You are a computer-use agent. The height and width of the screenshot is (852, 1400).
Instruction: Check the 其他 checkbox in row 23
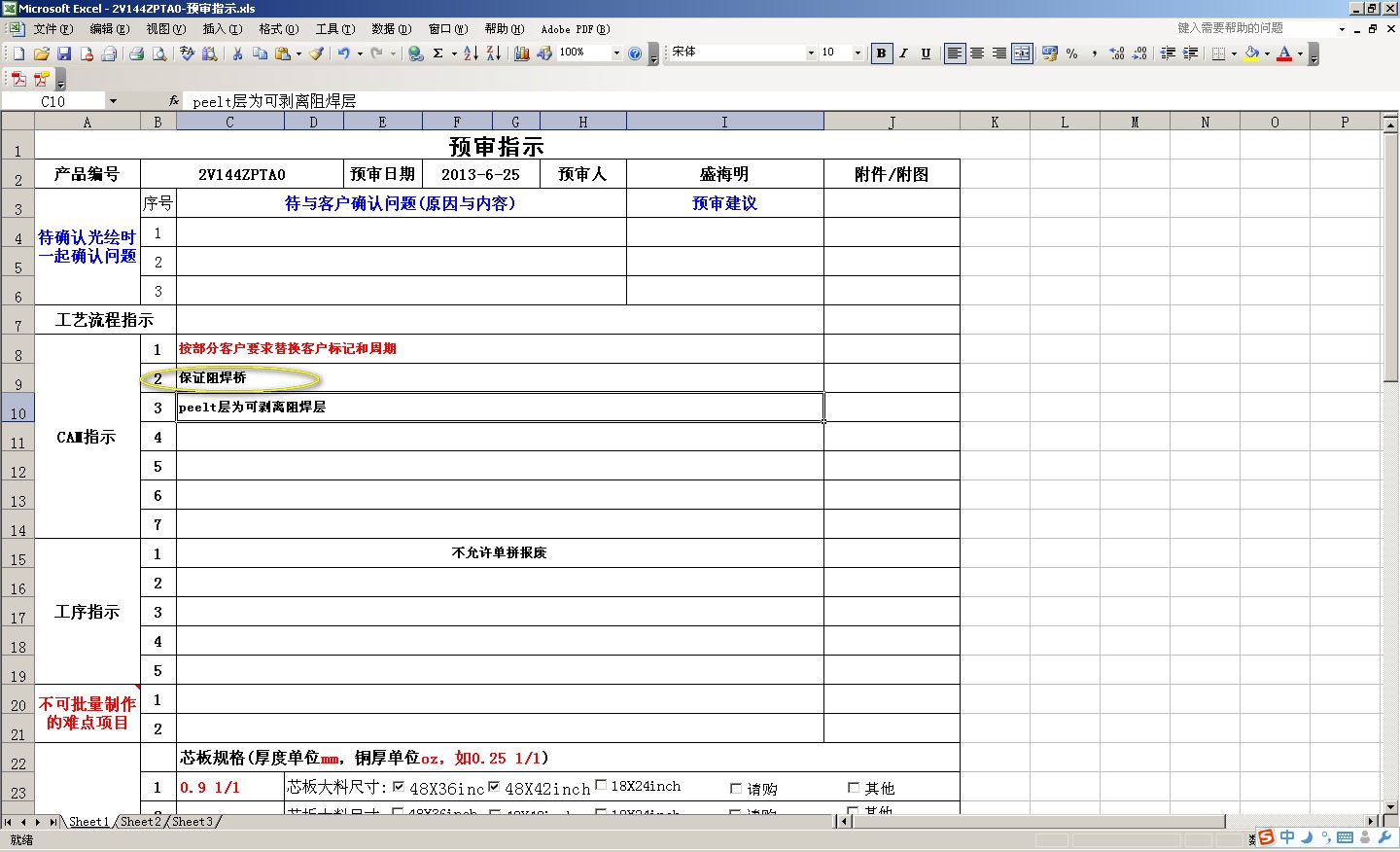click(x=854, y=788)
